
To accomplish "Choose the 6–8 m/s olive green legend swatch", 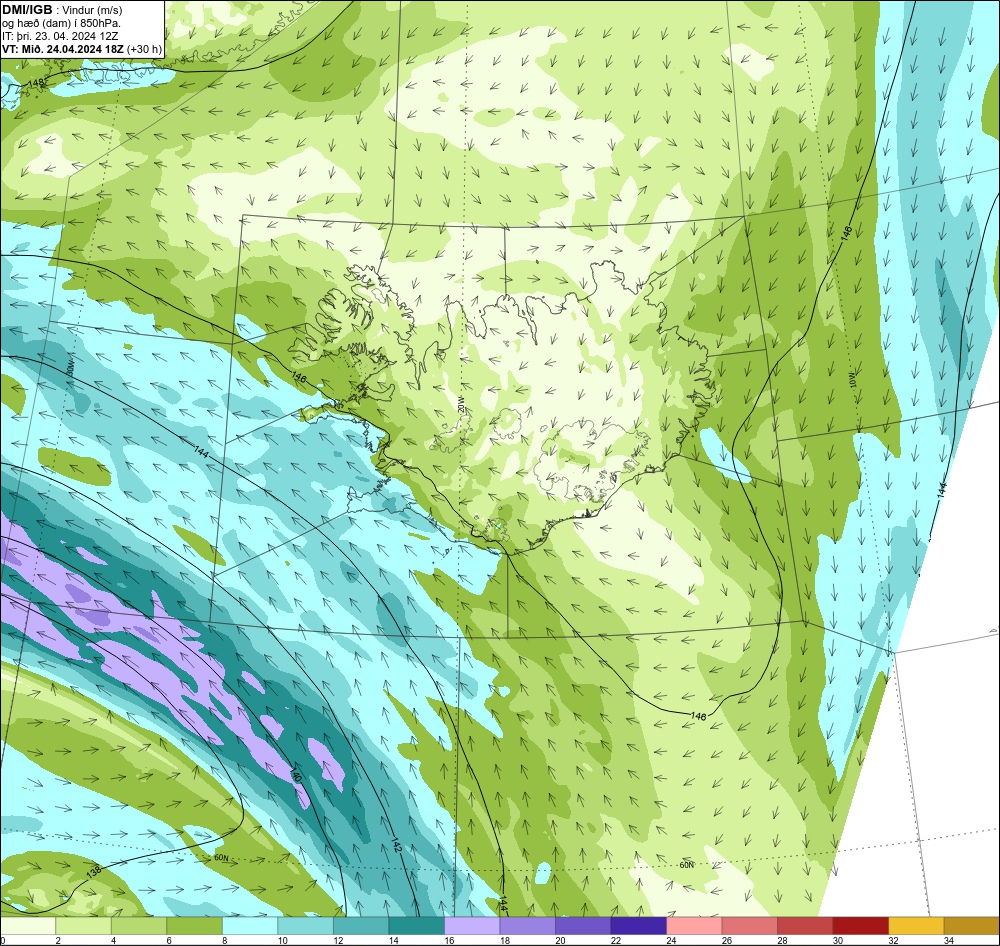I will coord(195,926).
